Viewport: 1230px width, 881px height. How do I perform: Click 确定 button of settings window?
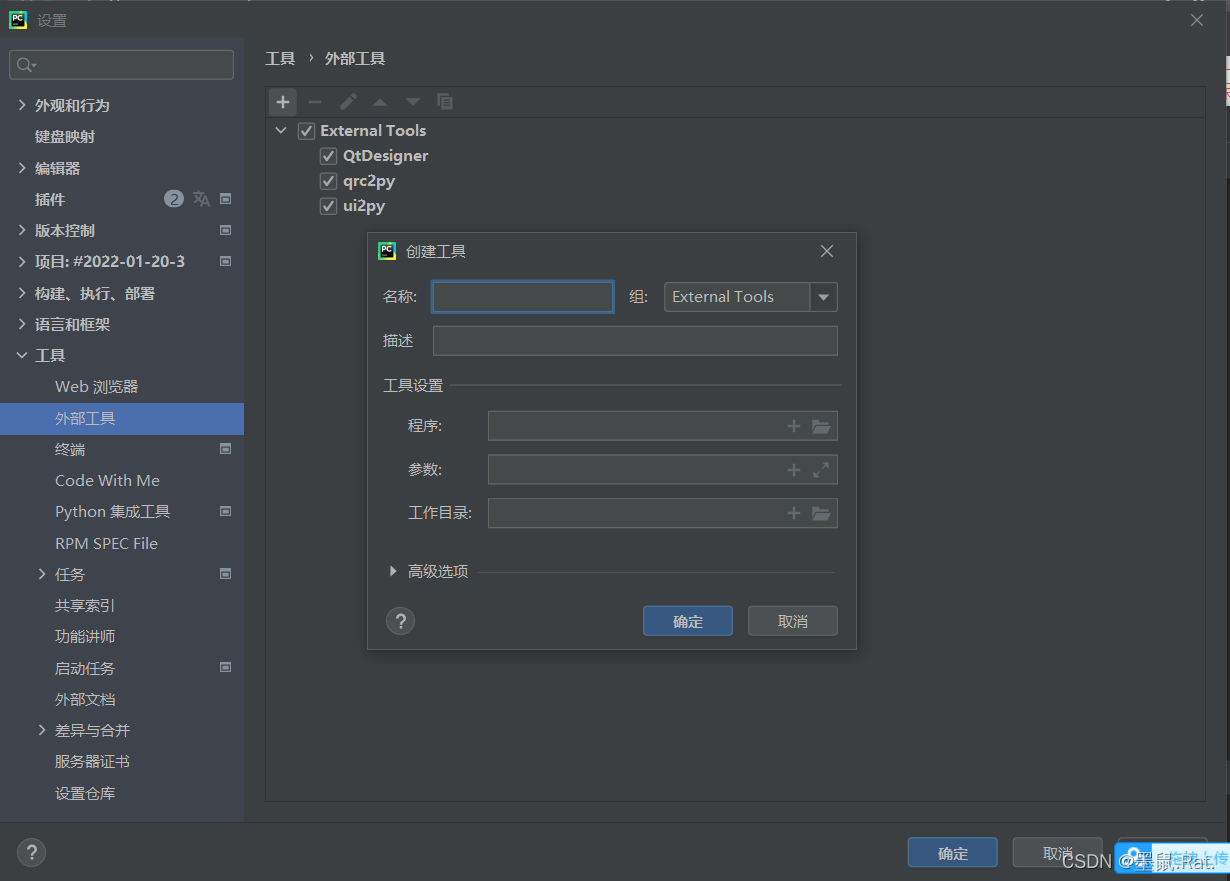click(x=953, y=853)
